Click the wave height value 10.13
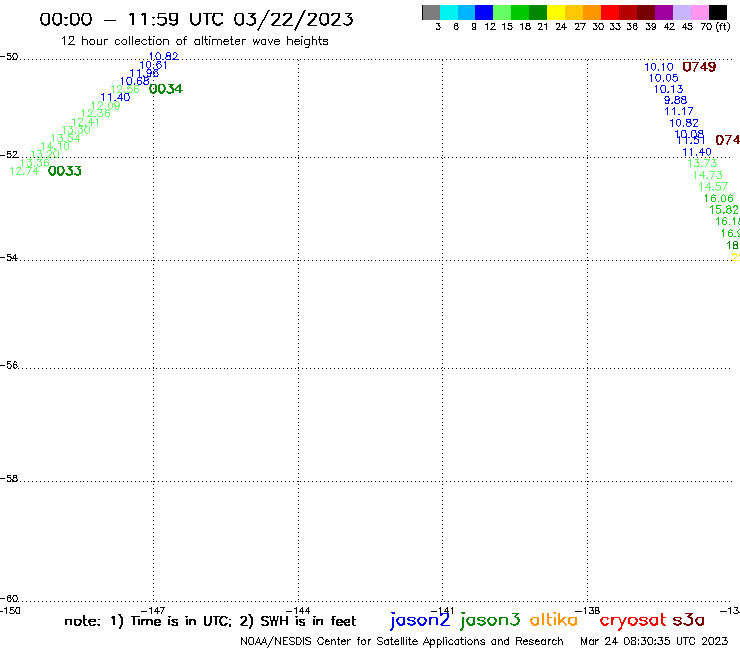Image resolution: width=740 pixels, height=650 pixels. 668,89
